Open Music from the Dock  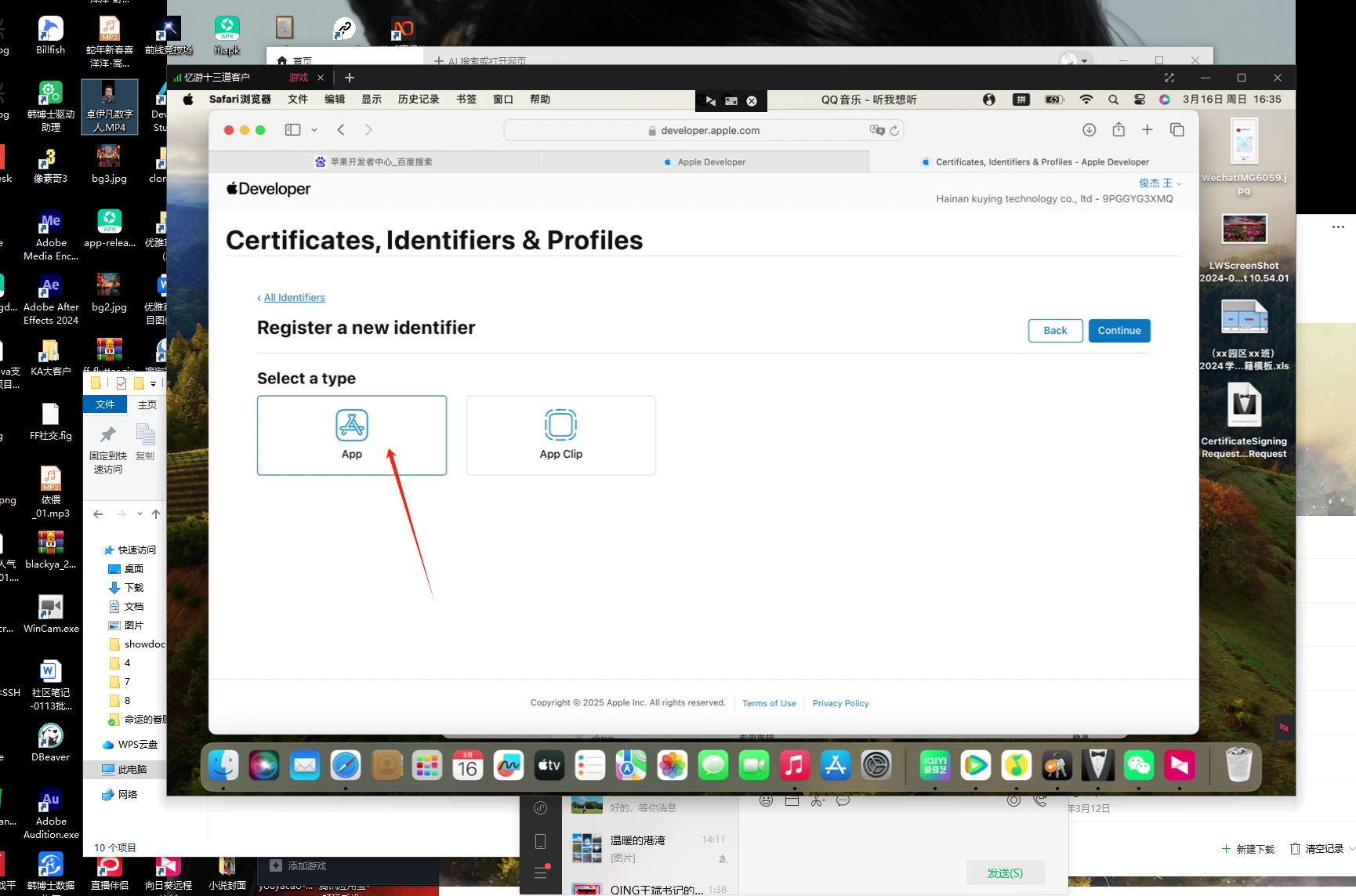coord(794,765)
